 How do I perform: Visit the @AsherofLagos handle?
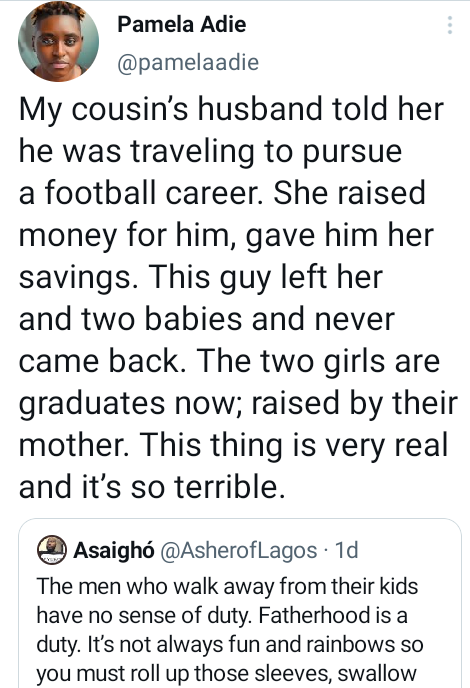[239, 550]
